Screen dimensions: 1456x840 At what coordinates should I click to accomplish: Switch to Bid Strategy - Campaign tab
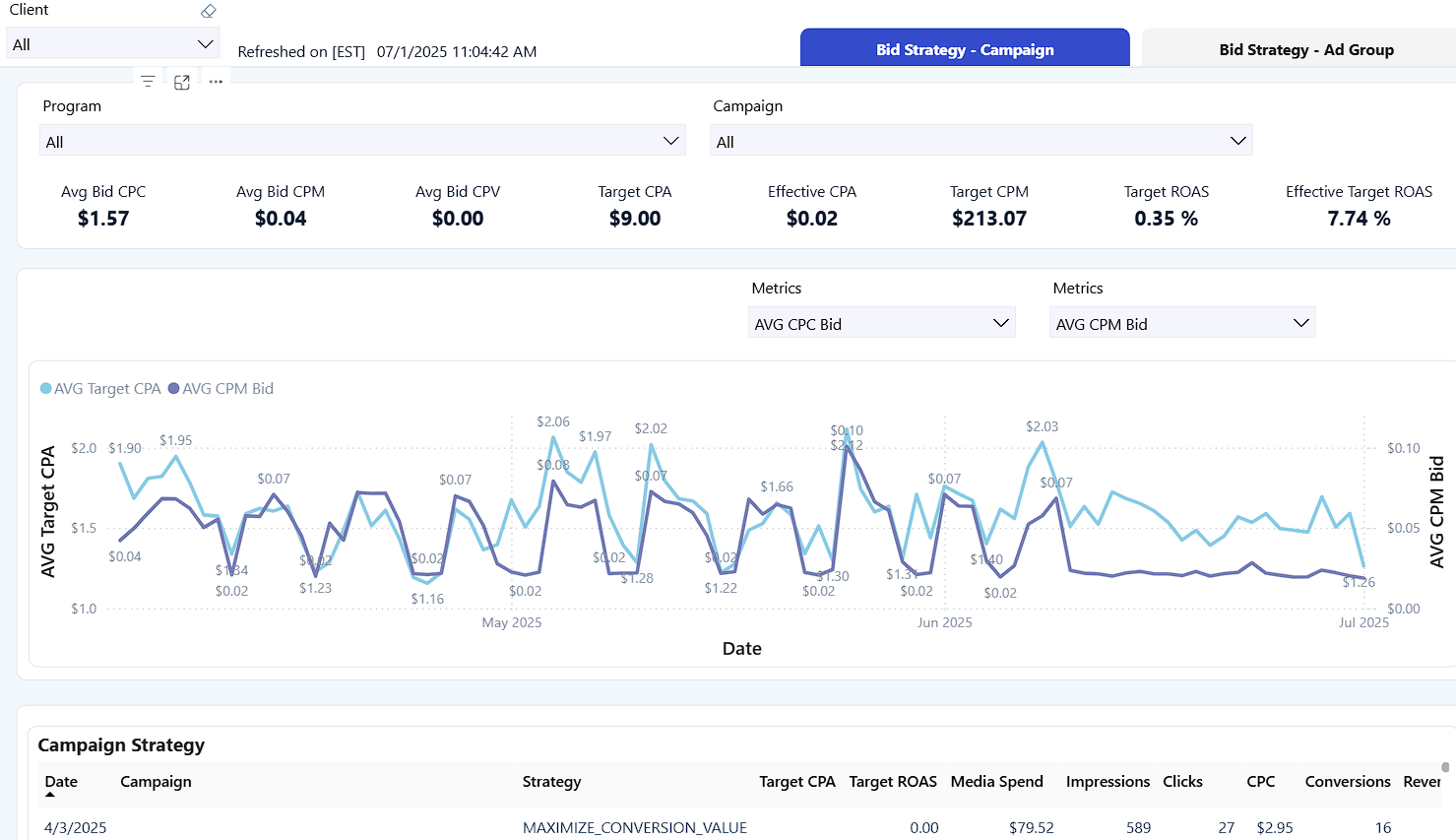[x=965, y=49]
